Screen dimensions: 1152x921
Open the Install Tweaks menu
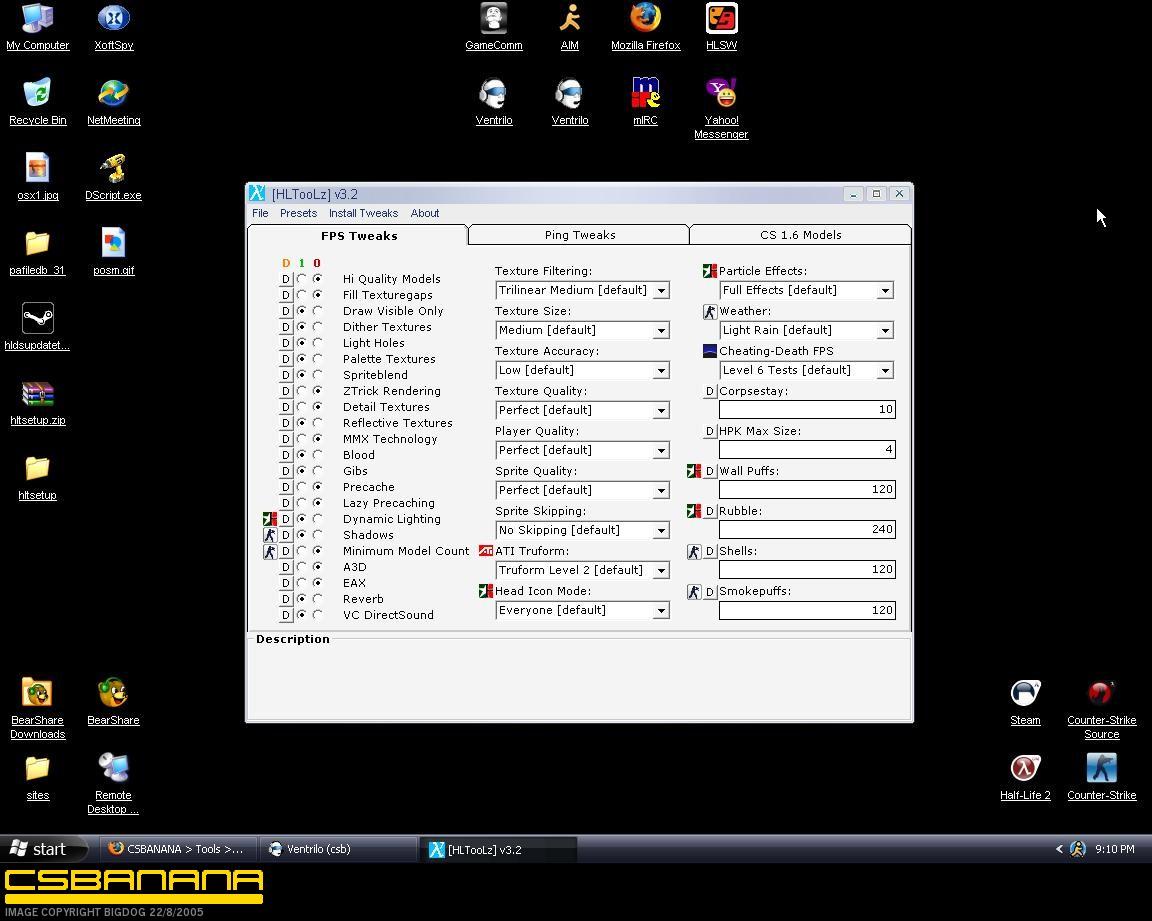click(x=364, y=213)
